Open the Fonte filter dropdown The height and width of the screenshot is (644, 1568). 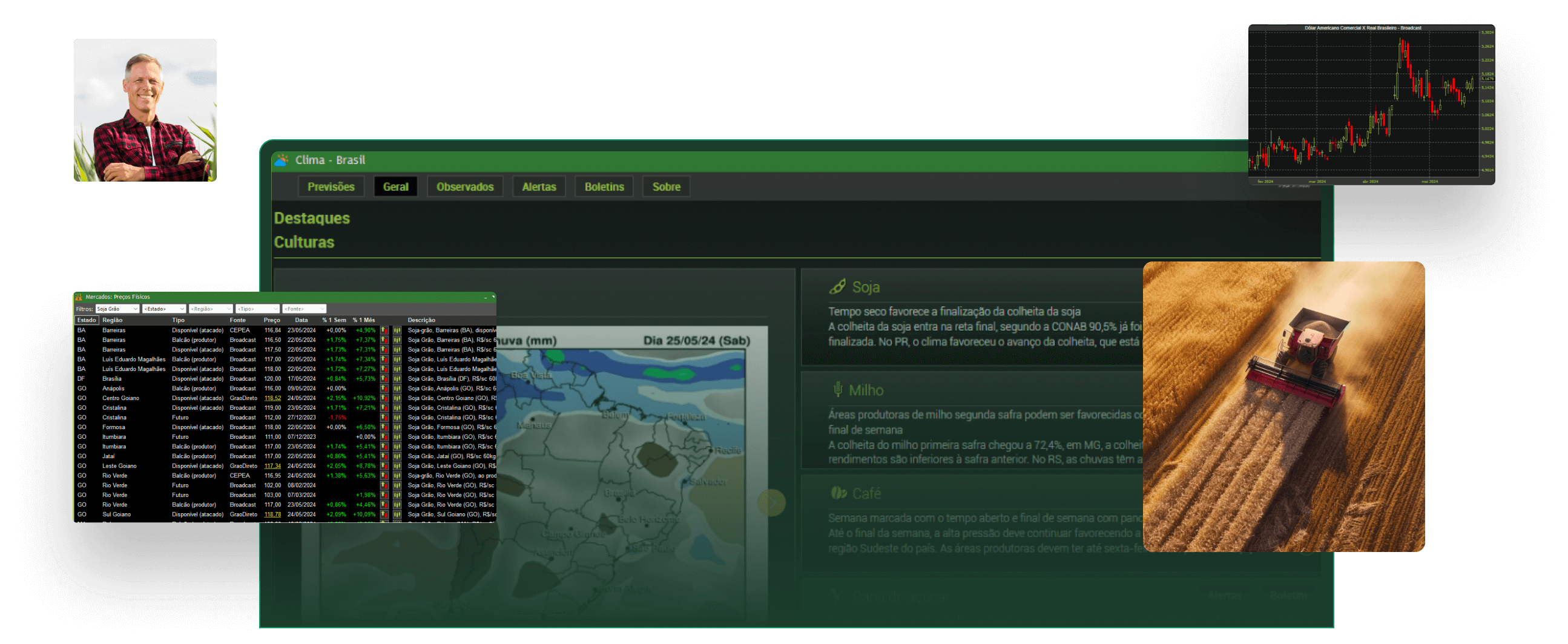pos(305,309)
